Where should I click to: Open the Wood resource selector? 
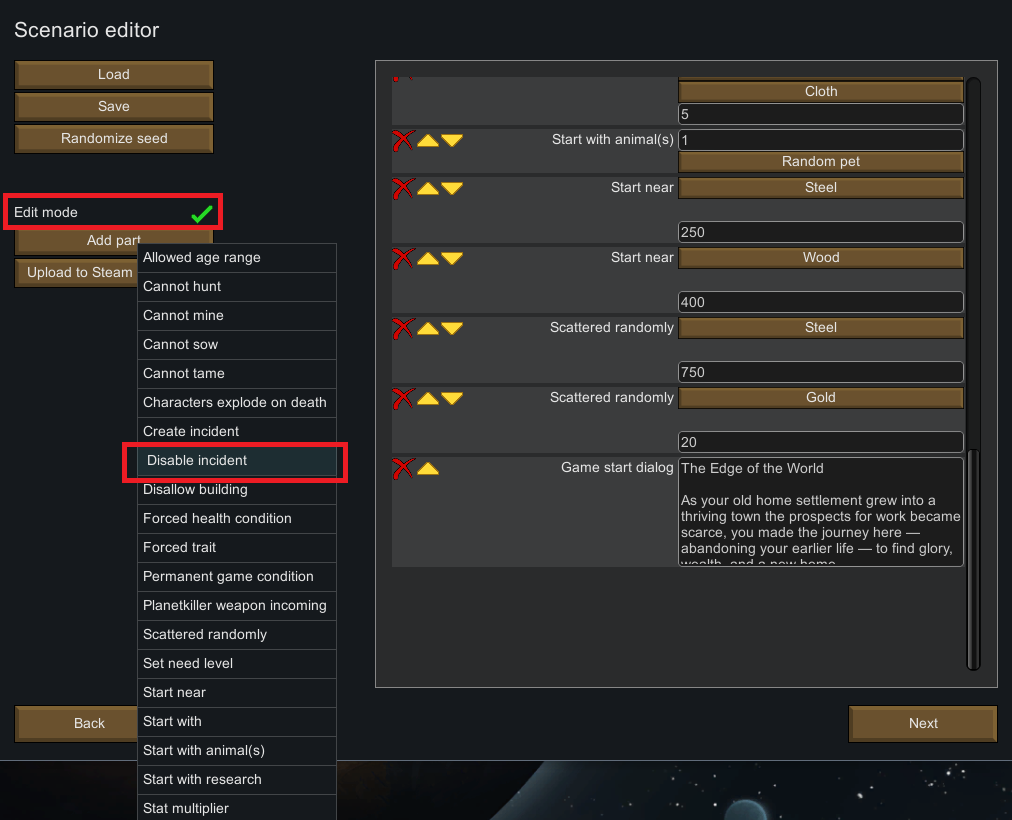click(x=820, y=257)
